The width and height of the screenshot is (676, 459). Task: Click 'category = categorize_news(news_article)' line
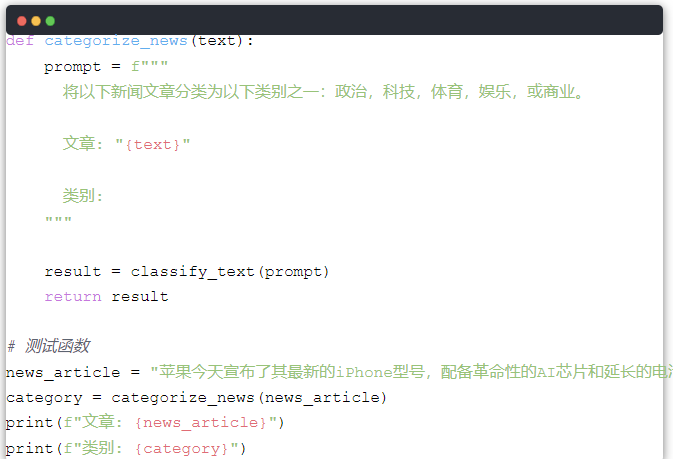(197, 398)
